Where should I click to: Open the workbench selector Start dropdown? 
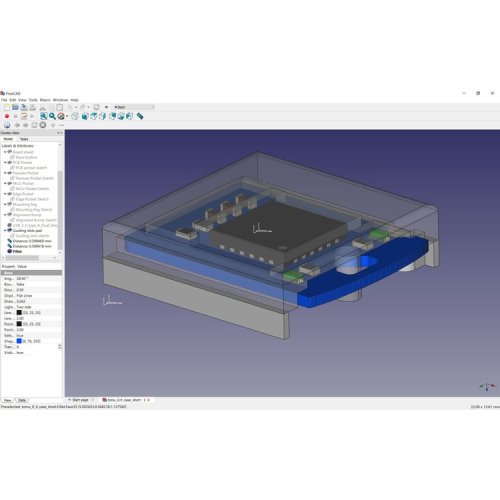(134, 107)
